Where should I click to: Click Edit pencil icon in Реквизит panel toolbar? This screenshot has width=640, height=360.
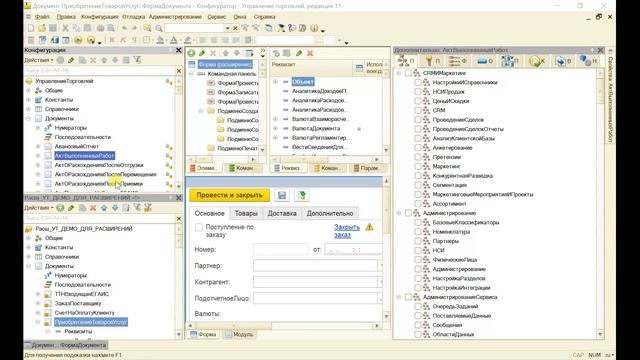click(x=299, y=53)
